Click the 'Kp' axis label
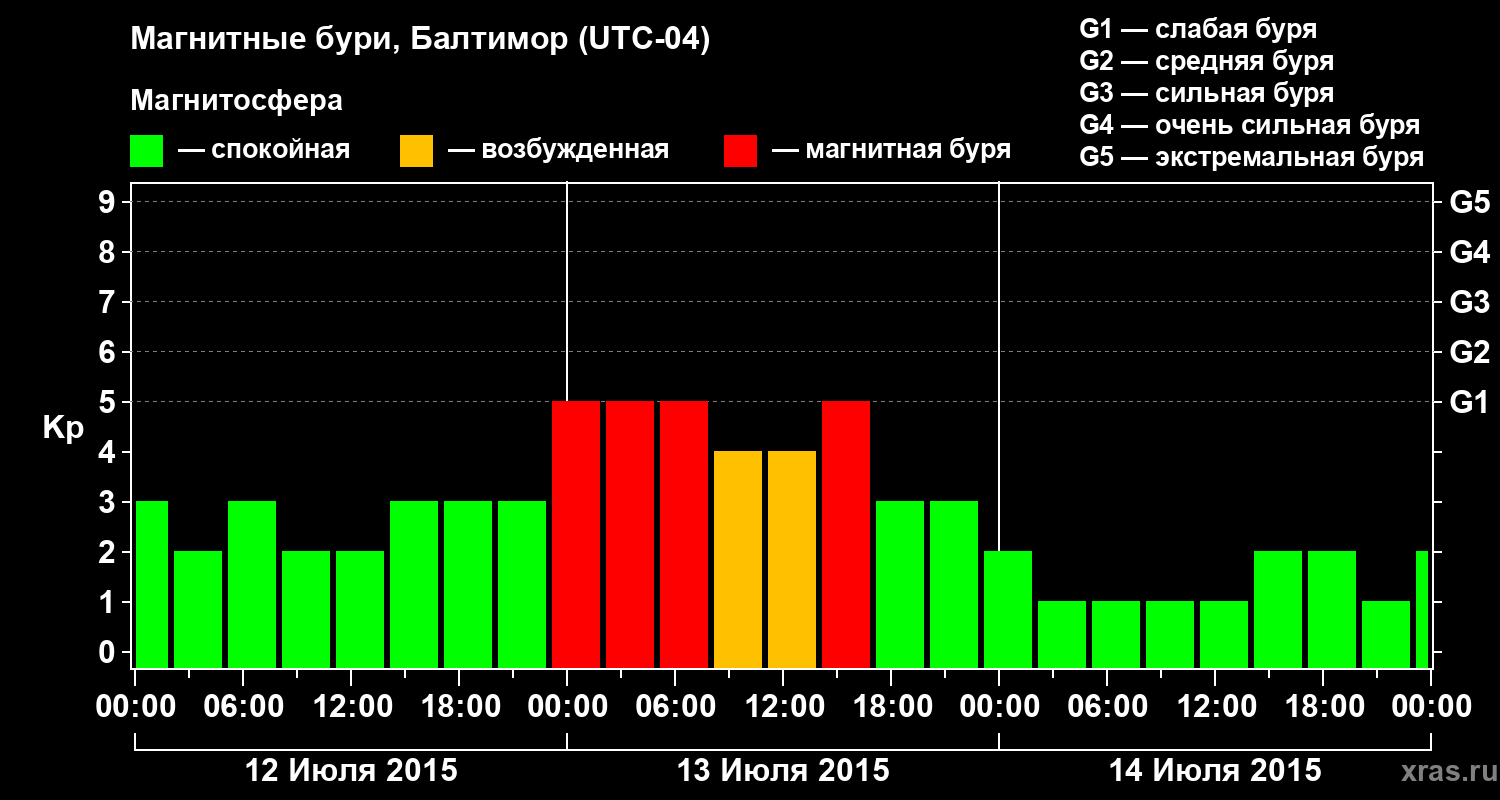1500x800 pixels. click(x=63, y=429)
